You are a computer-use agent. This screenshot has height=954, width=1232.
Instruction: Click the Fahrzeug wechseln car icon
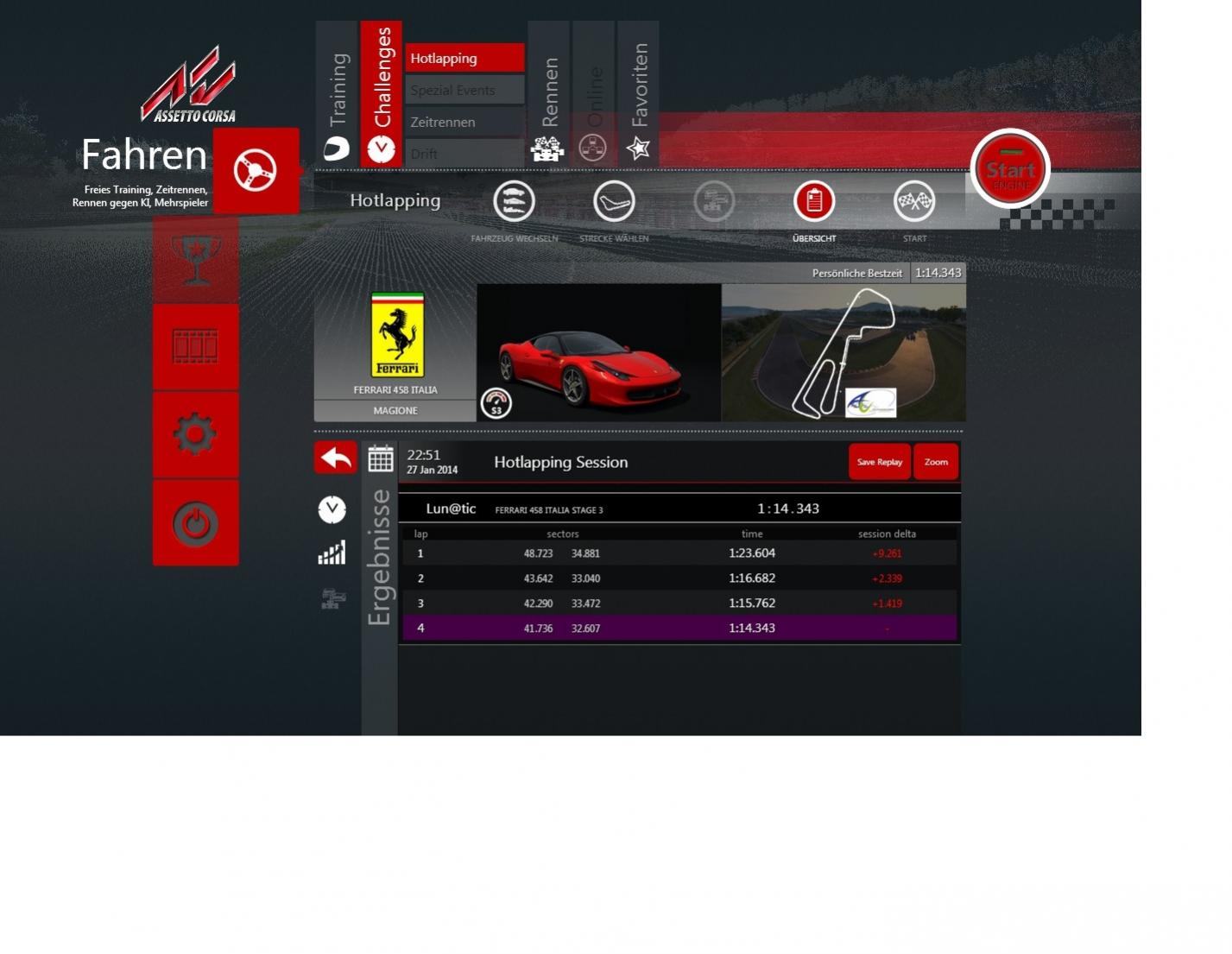pyautogui.click(x=514, y=201)
